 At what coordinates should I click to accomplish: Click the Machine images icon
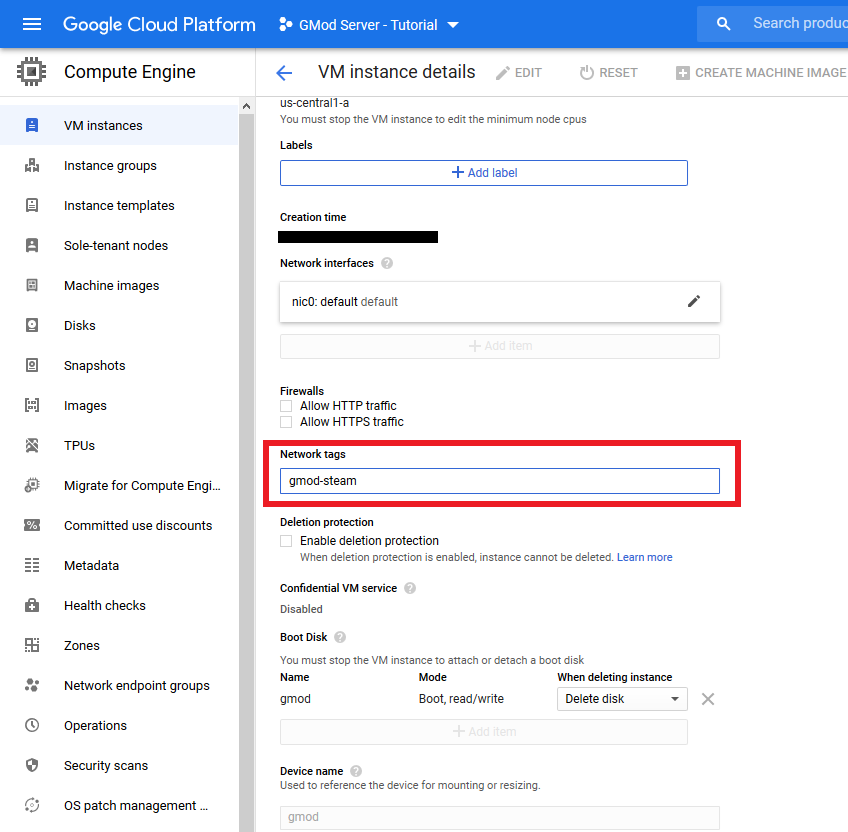click(32, 285)
